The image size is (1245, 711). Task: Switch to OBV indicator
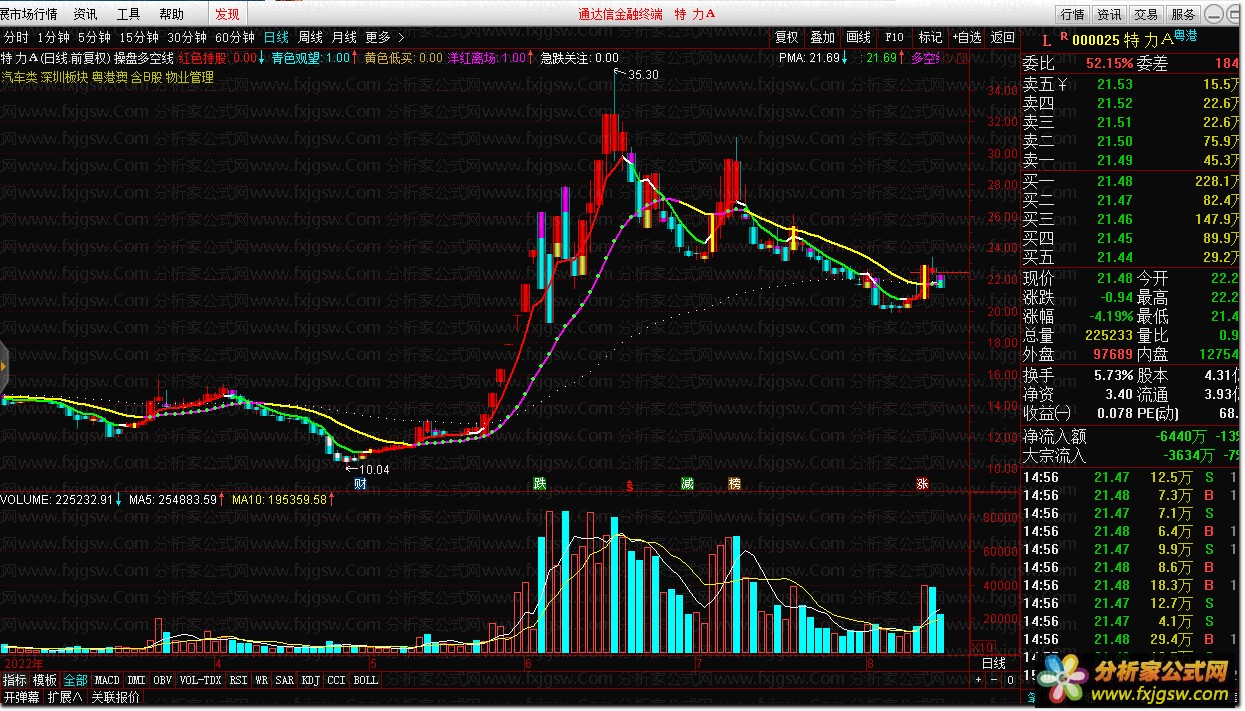163,680
